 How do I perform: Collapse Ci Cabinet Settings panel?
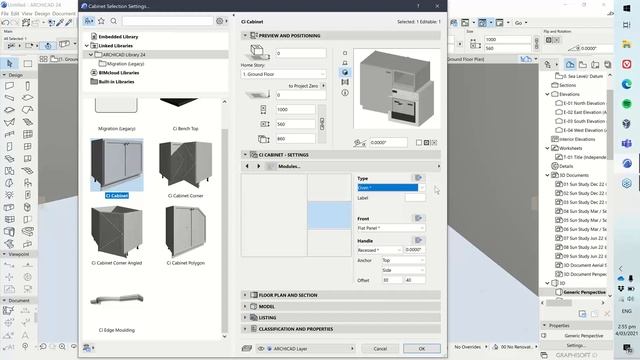click(x=245, y=155)
